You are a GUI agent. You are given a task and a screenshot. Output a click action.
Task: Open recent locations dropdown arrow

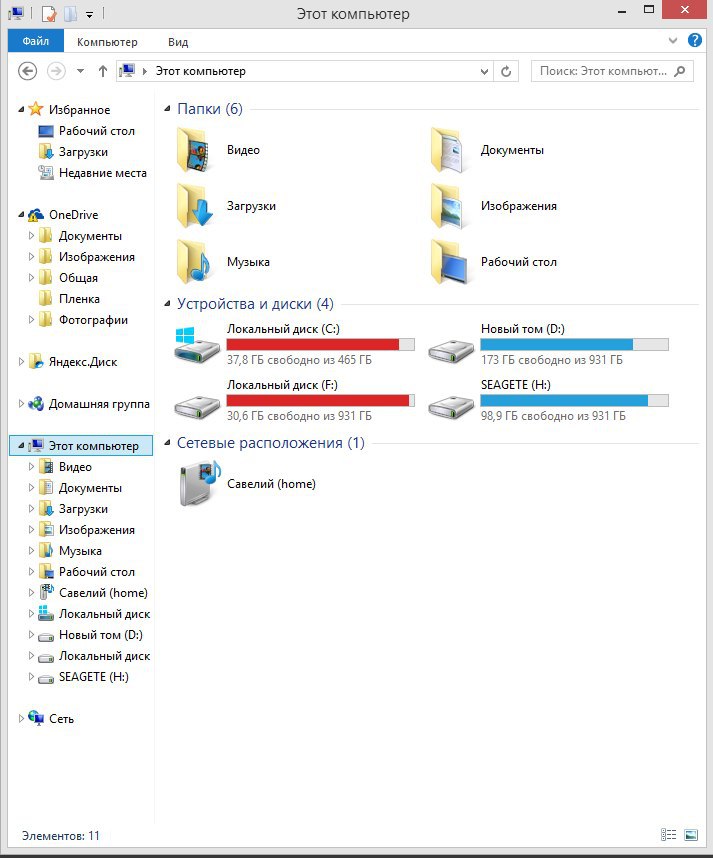80,71
